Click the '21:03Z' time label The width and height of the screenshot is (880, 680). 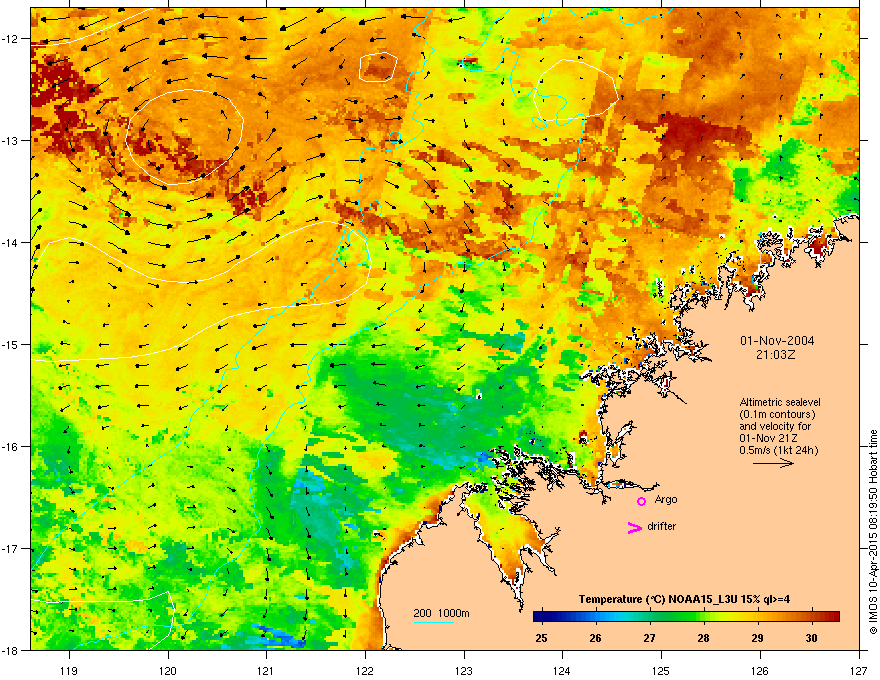776,355
